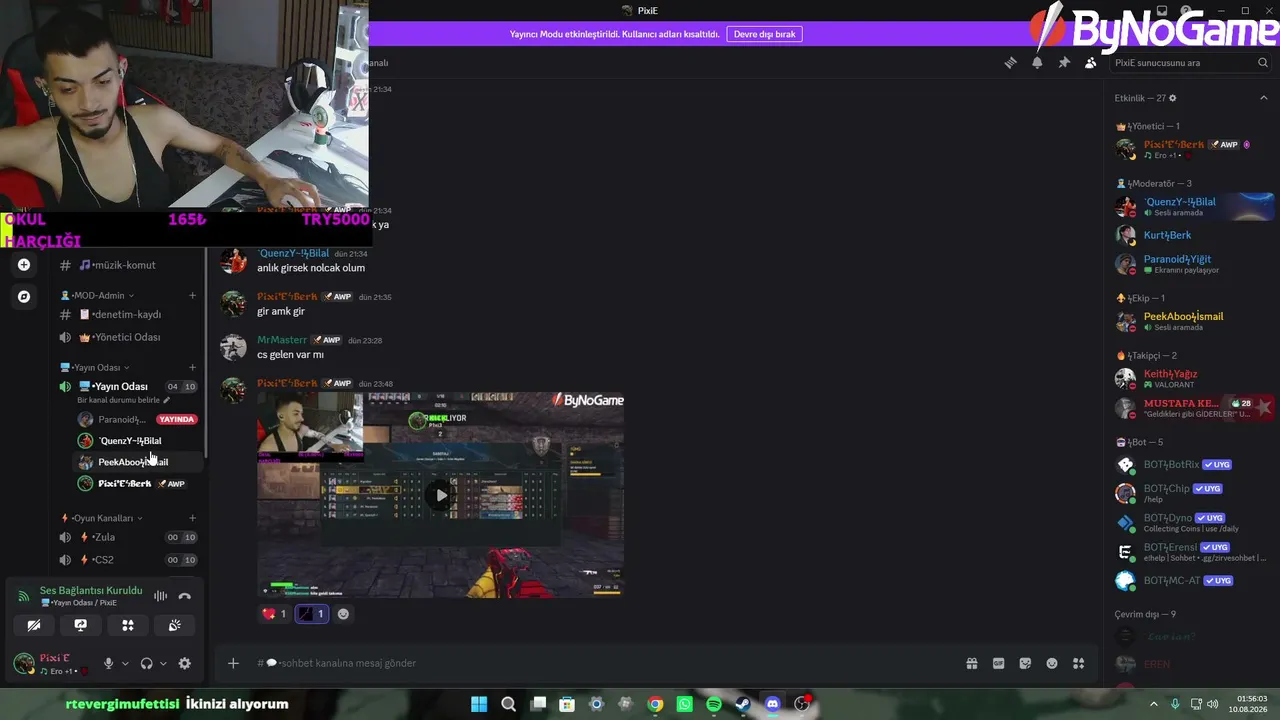Open WhatsApp from the taskbar
This screenshot has height=720, width=1280.
pyautogui.click(x=684, y=704)
